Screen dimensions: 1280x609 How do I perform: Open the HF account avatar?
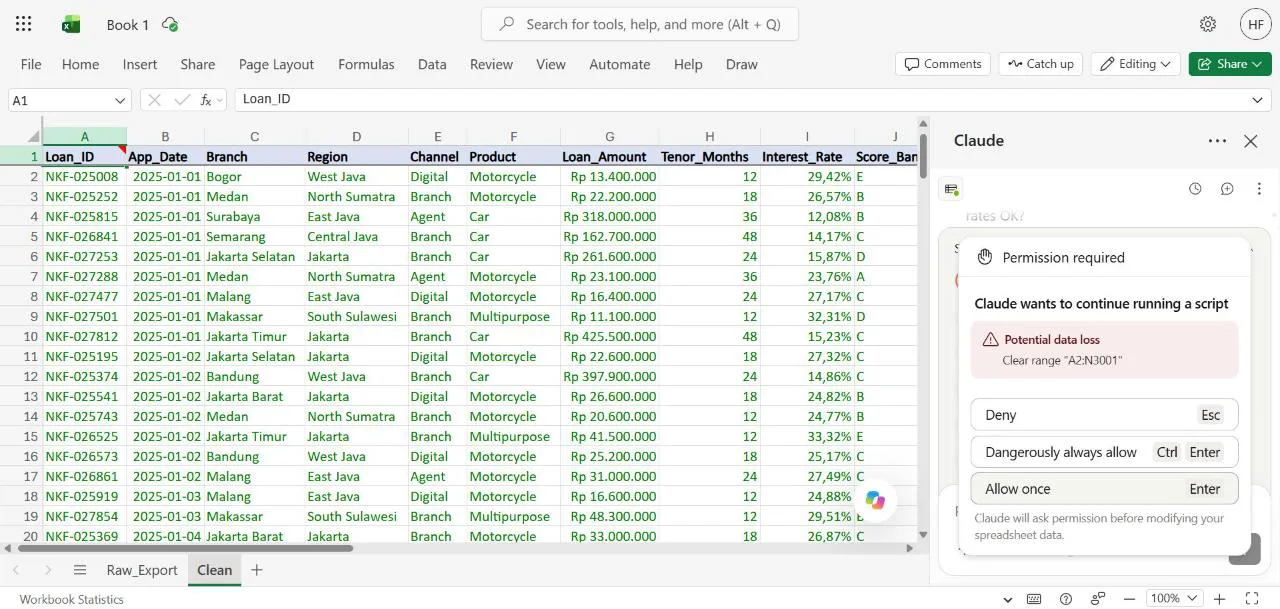(1256, 24)
